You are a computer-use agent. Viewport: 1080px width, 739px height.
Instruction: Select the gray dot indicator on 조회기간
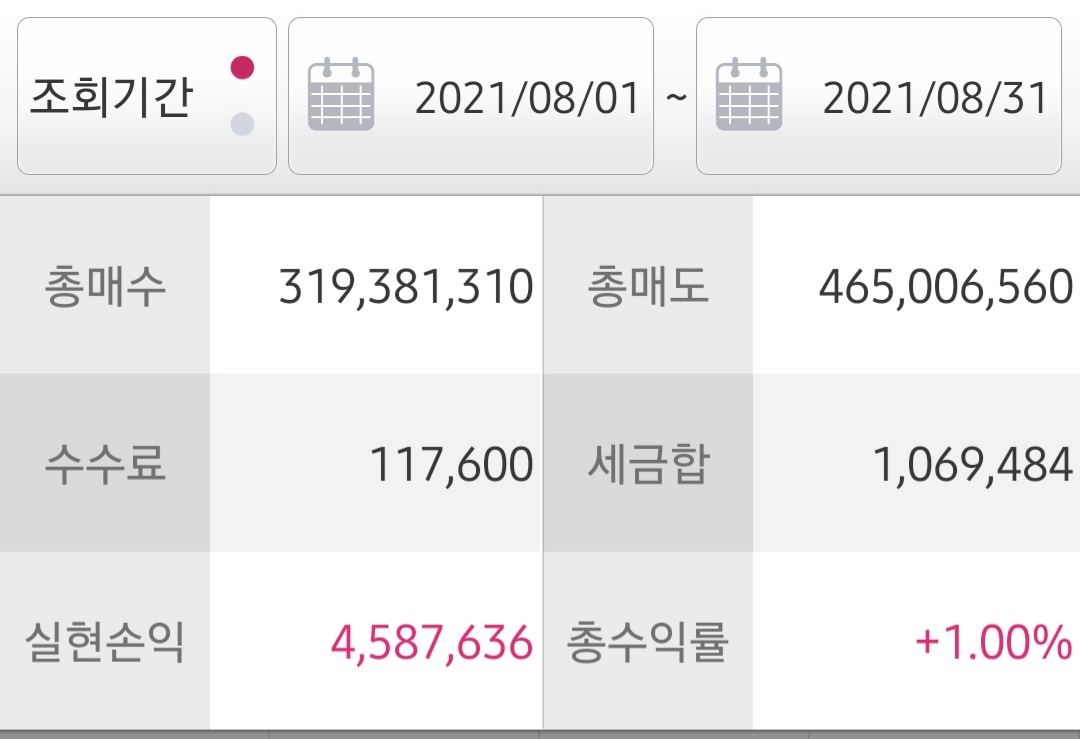242,124
